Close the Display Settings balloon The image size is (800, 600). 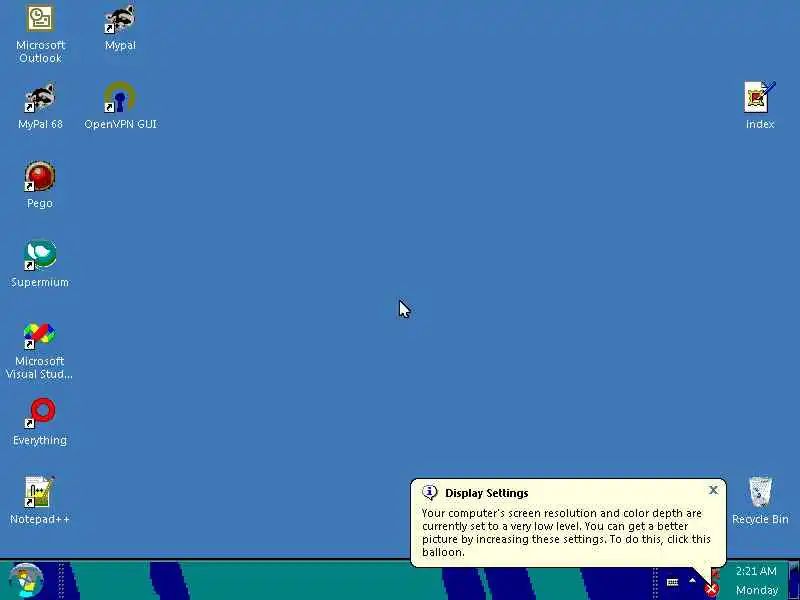point(713,490)
